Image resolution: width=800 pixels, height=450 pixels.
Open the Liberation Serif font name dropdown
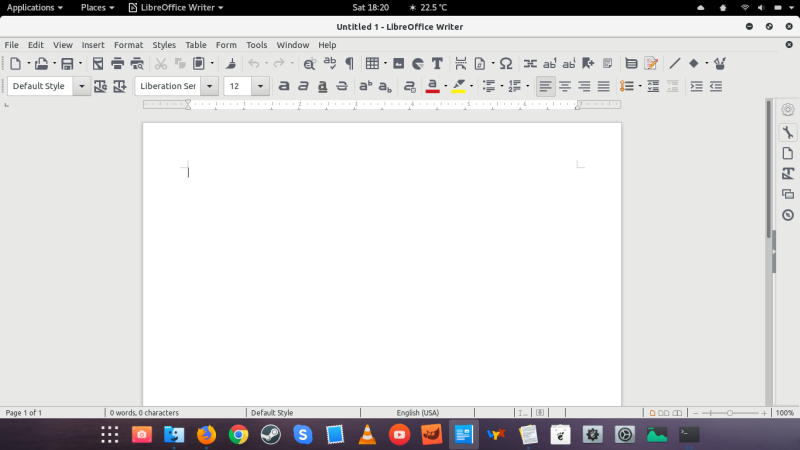pyautogui.click(x=209, y=86)
